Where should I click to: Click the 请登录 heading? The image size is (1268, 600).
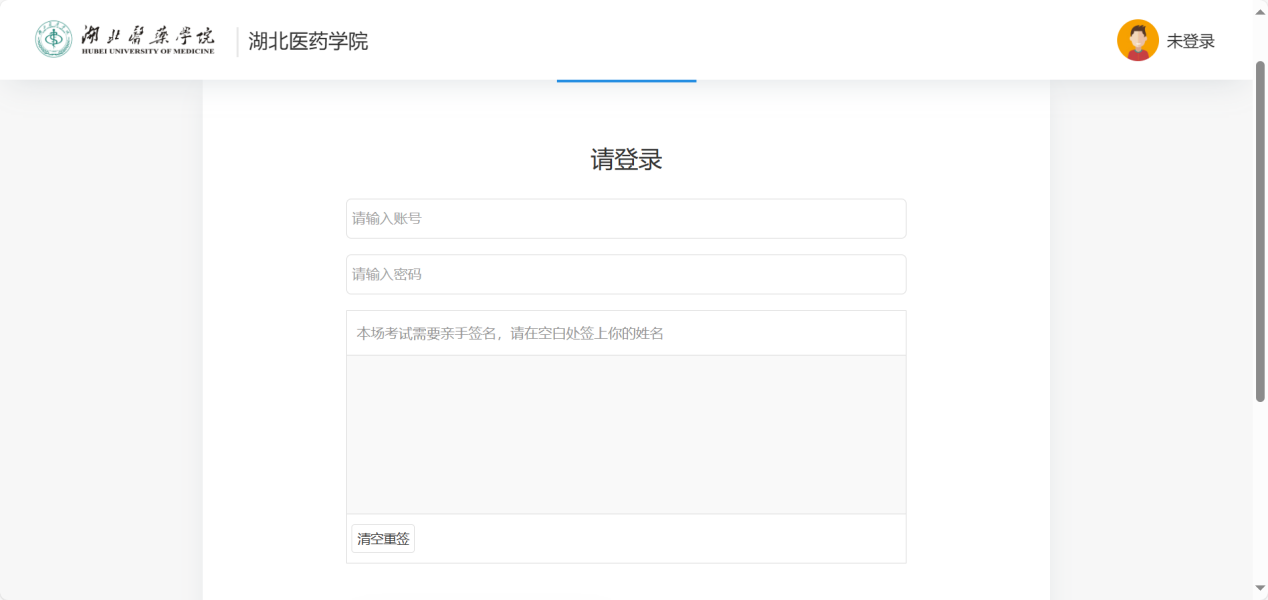(626, 160)
